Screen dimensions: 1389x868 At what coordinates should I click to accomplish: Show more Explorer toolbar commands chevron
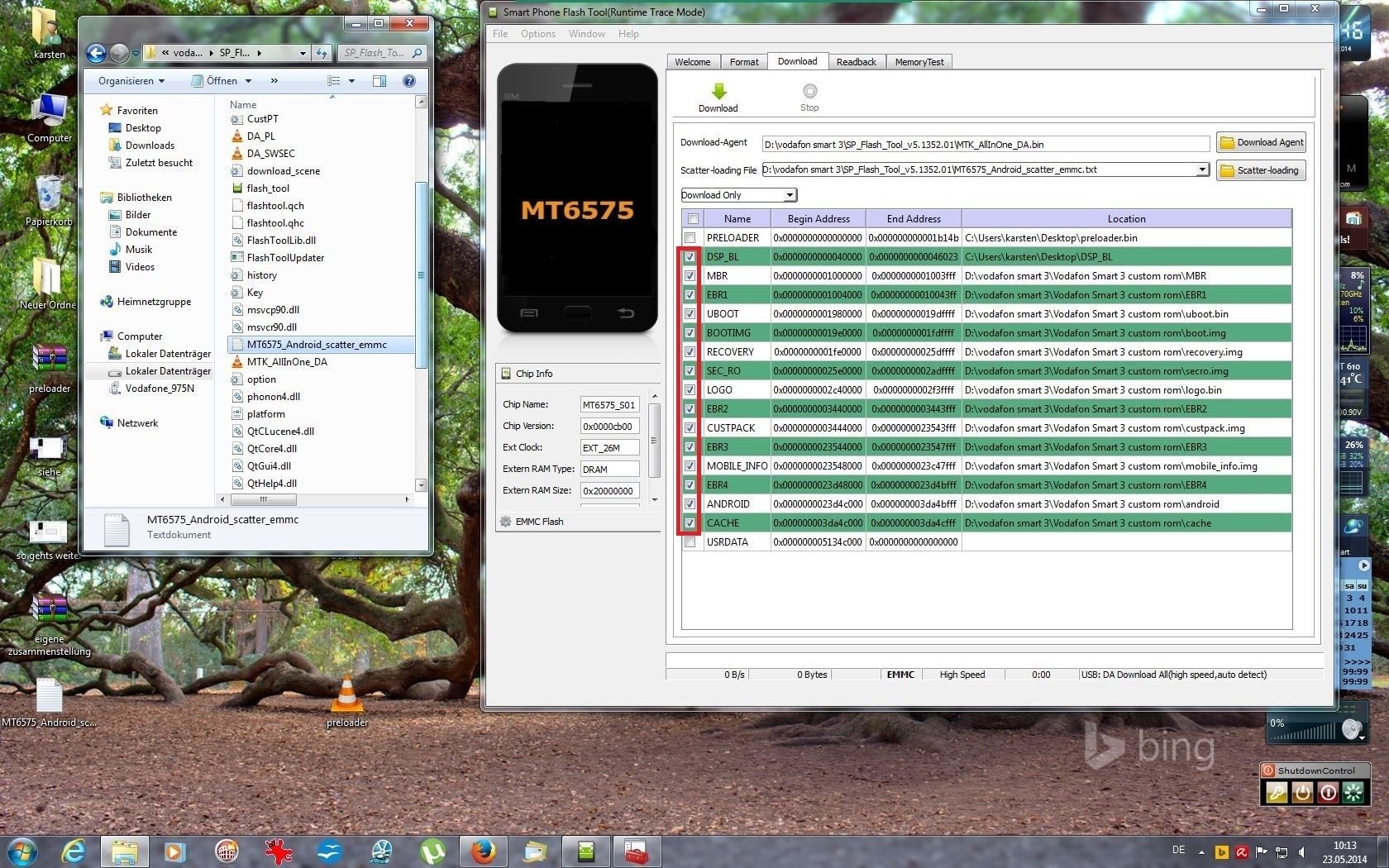(x=274, y=81)
